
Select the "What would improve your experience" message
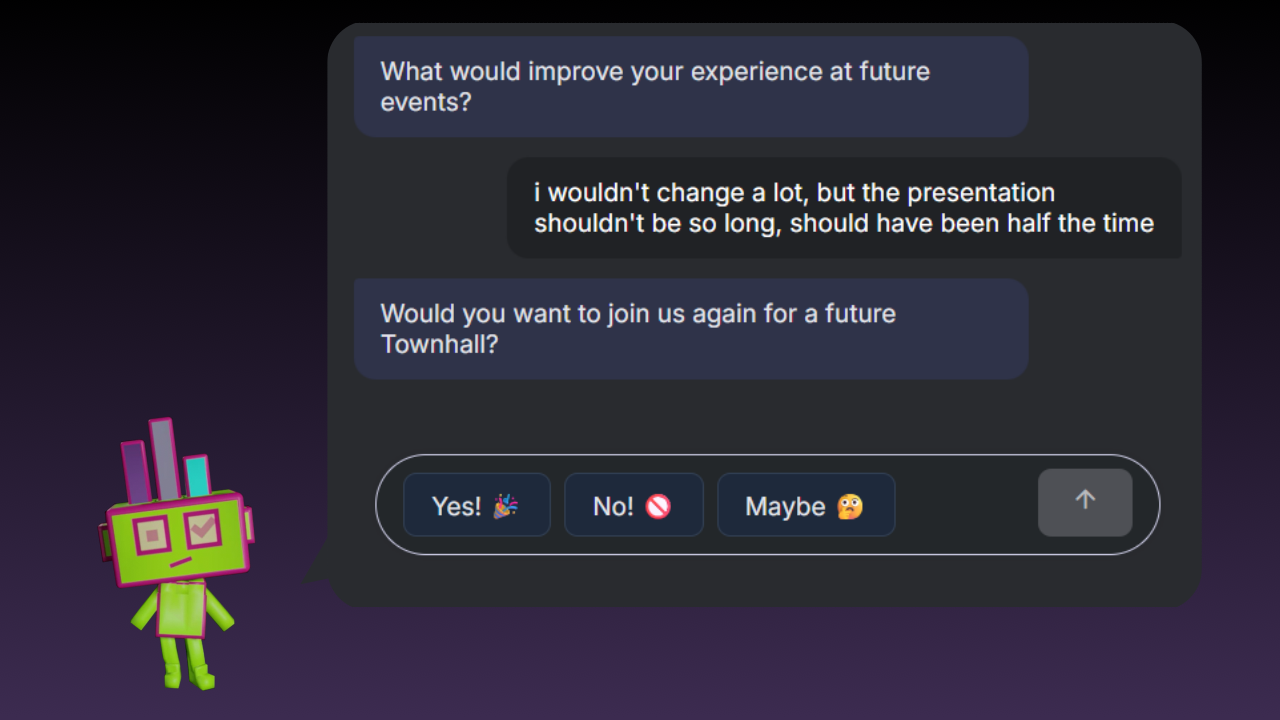tap(691, 87)
